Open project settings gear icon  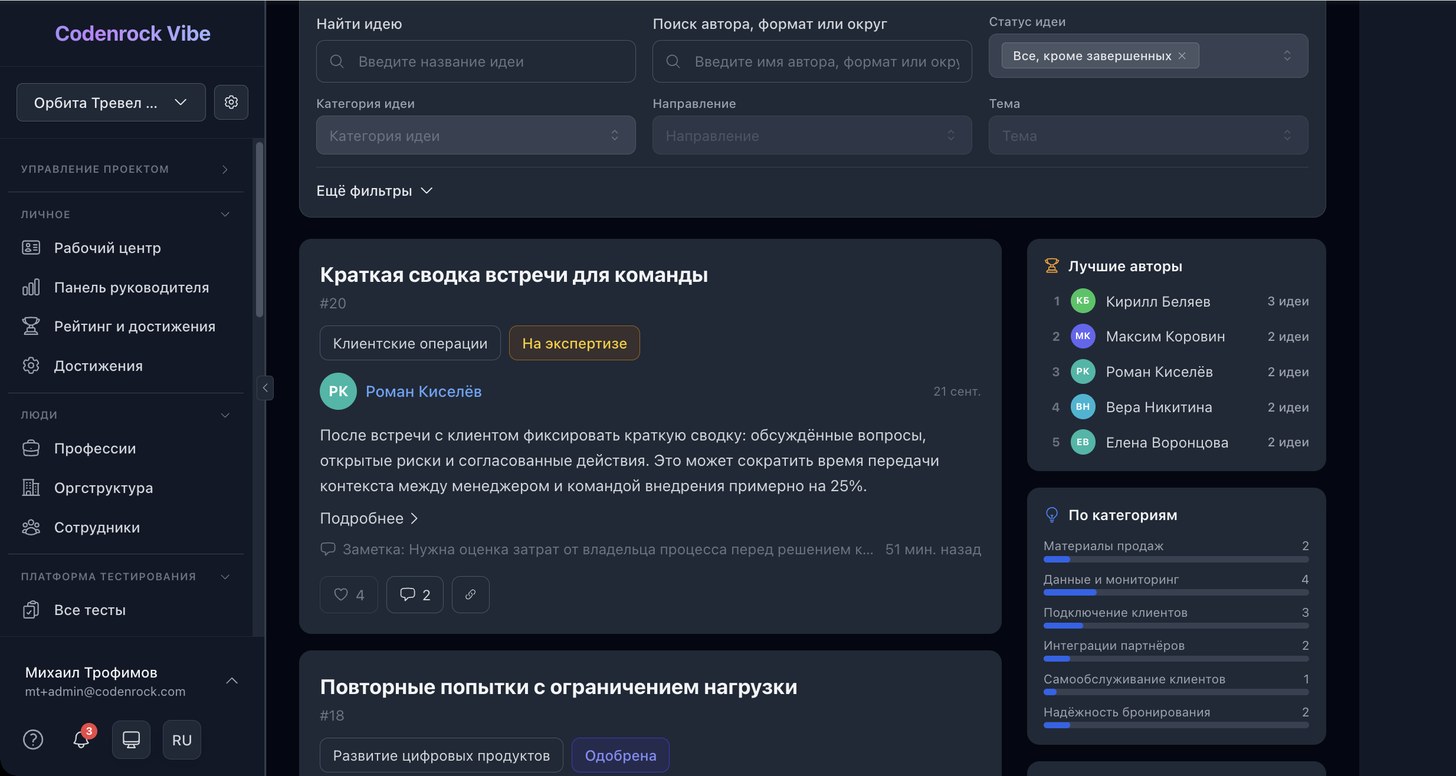pyautogui.click(x=231, y=102)
